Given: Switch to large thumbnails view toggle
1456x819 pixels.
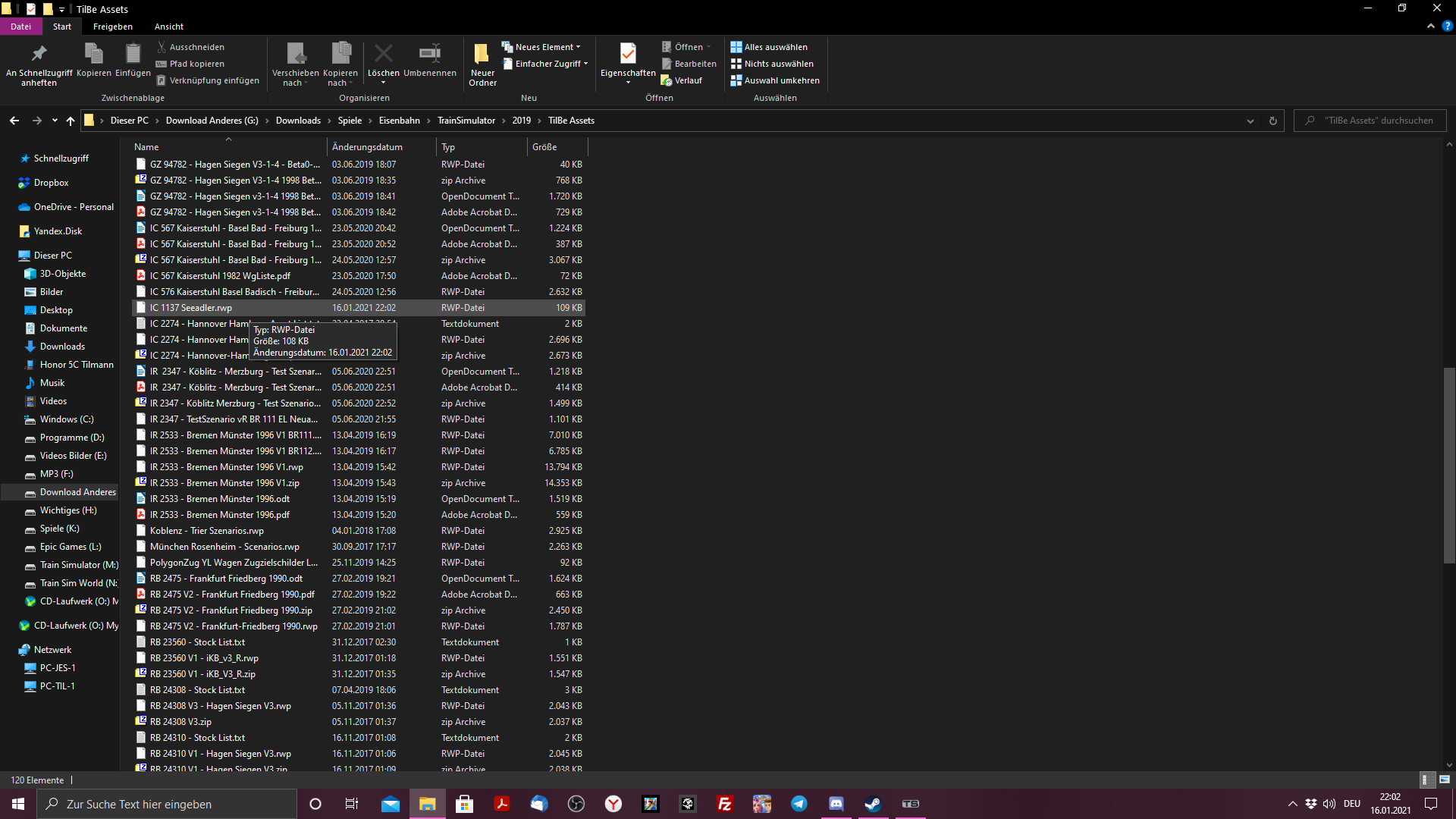Looking at the screenshot, I should click(x=1445, y=780).
